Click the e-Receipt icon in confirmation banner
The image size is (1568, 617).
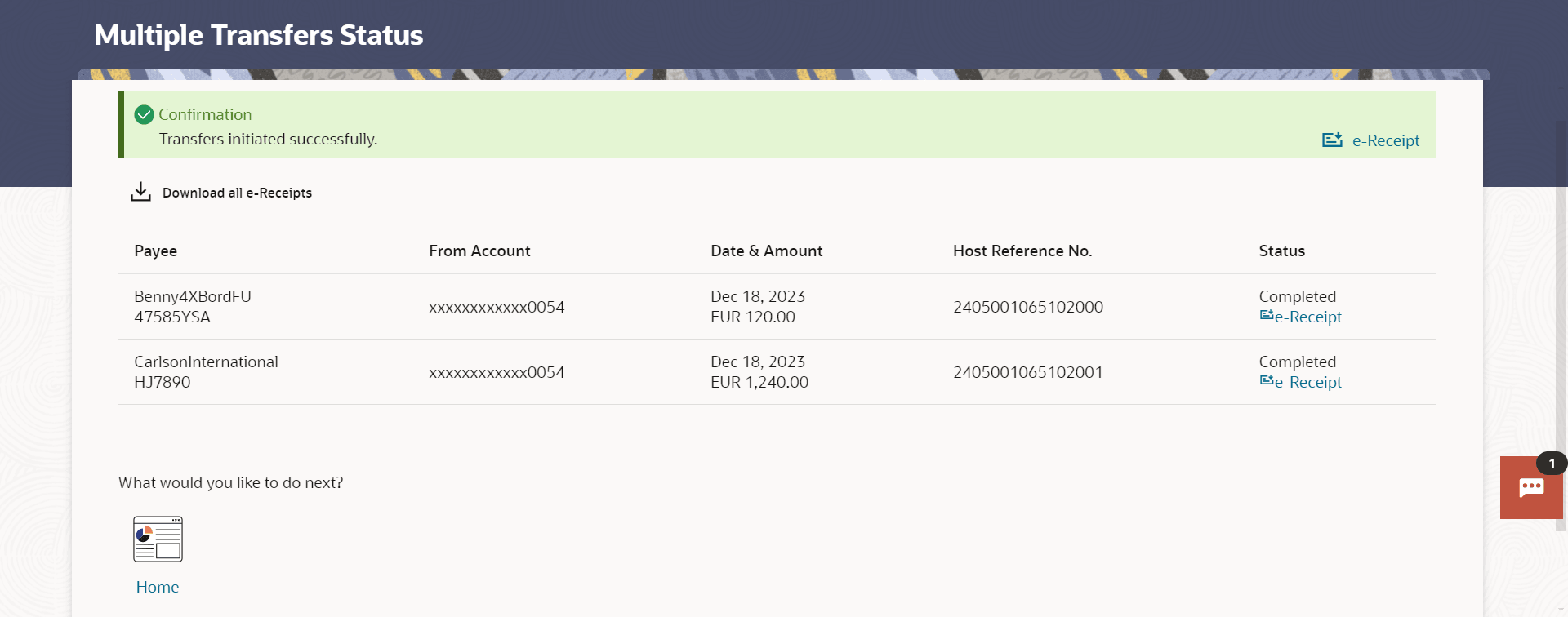tap(1332, 140)
